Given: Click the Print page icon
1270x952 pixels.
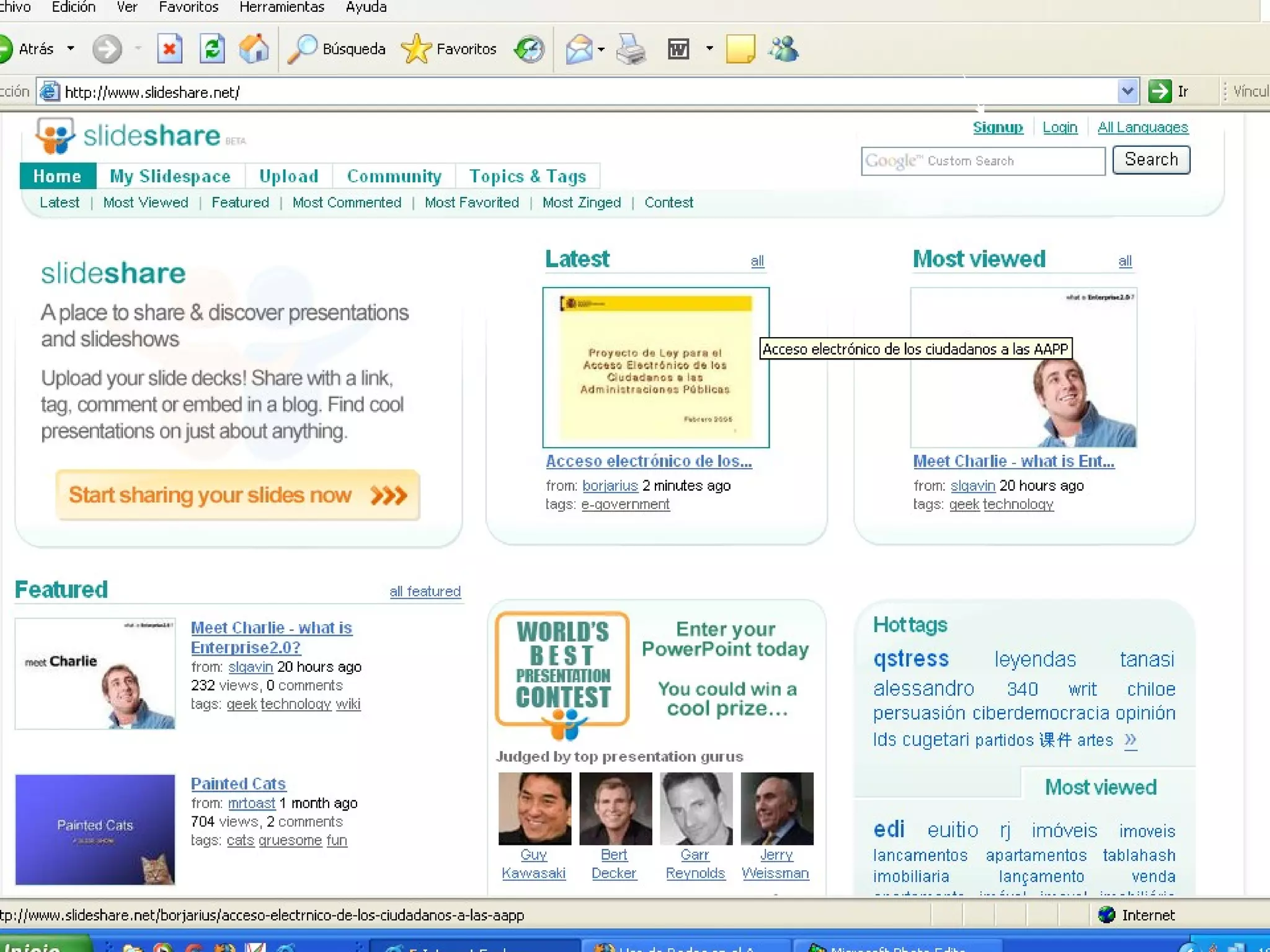Looking at the screenshot, I should (x=631, y=49).
